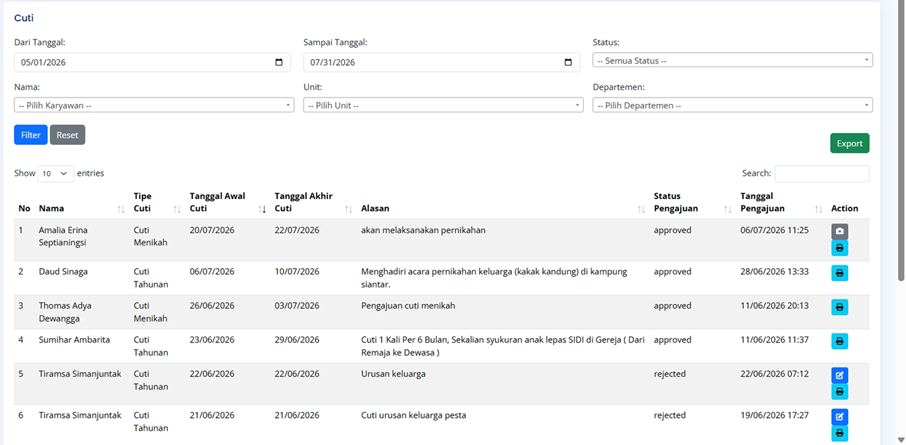This screenshot has width=906, height=445.
Task: Click end date '10/07/2026'
Action: click(297, 271)
